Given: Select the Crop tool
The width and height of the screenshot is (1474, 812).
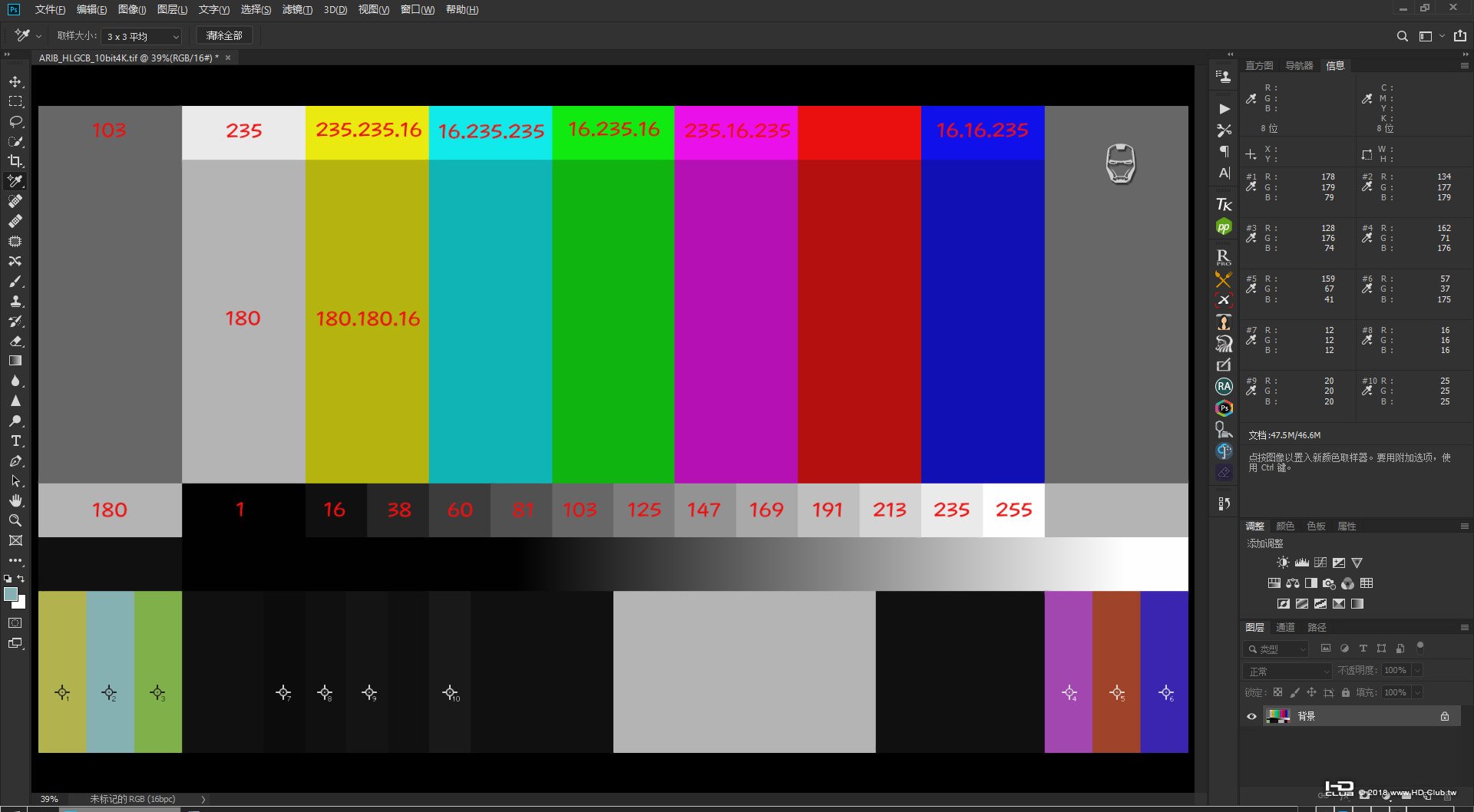Looking at the screenshot, I should pos(15,161).
